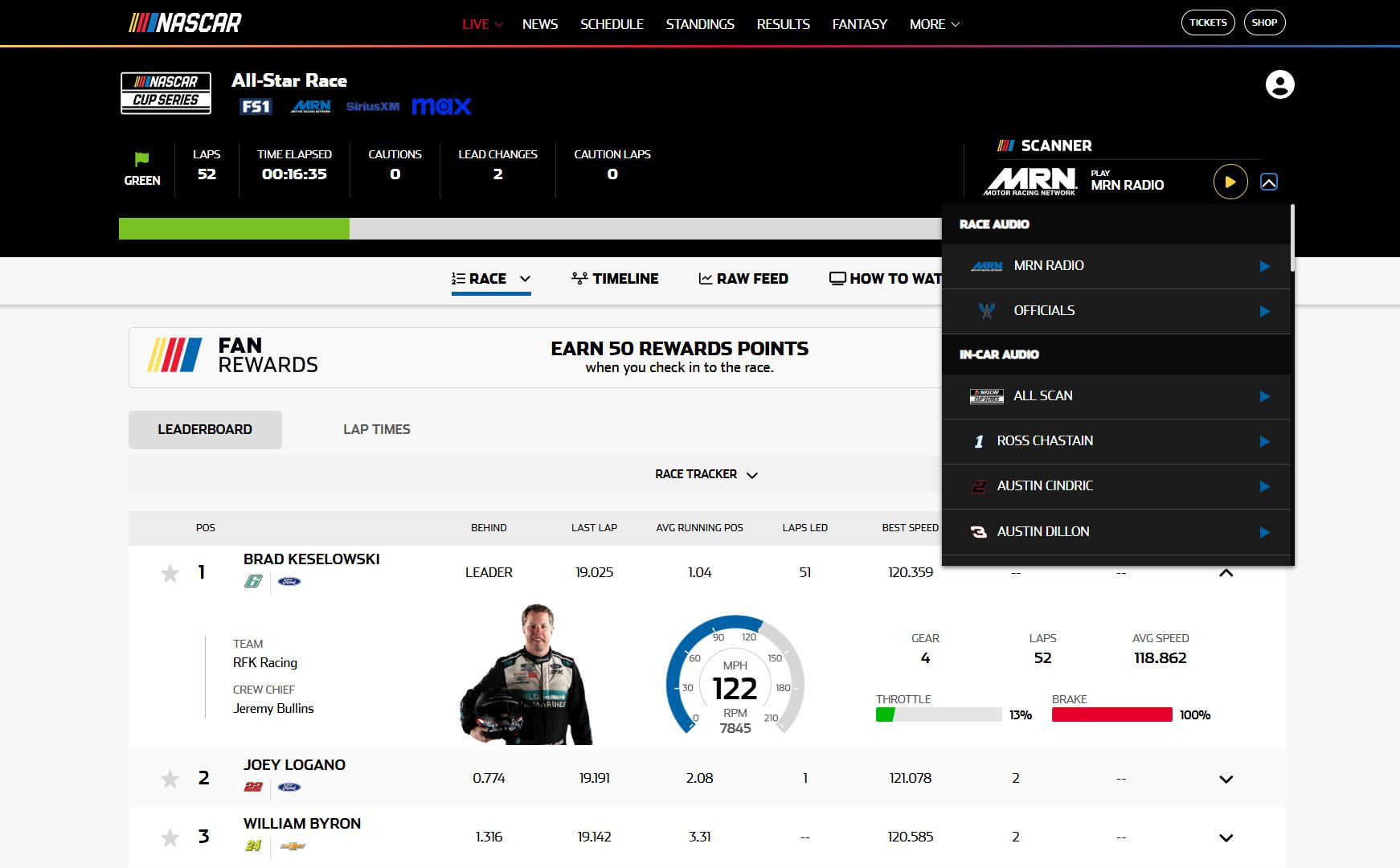1400x868 pixels.
Task: Open the user account profile icon
Action: click(x=1279, y=84)
